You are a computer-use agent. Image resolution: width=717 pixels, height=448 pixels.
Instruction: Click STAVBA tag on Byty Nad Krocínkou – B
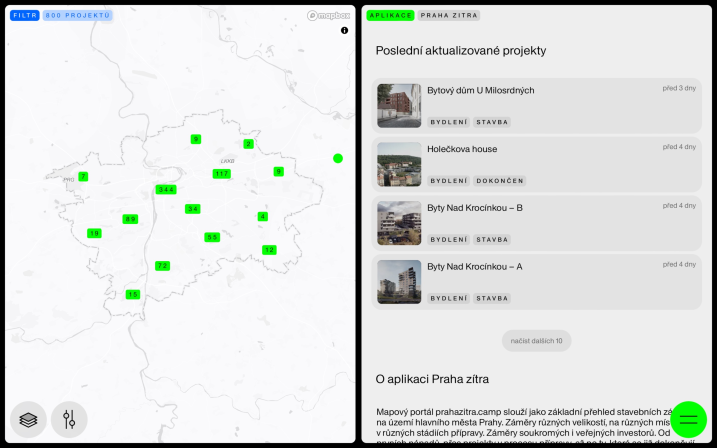492,240
